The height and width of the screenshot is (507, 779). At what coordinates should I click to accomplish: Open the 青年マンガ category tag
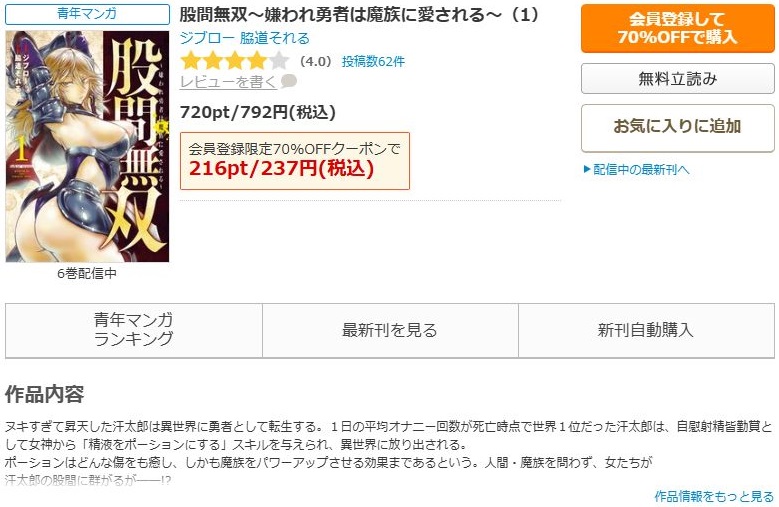[x=87, y=14]
